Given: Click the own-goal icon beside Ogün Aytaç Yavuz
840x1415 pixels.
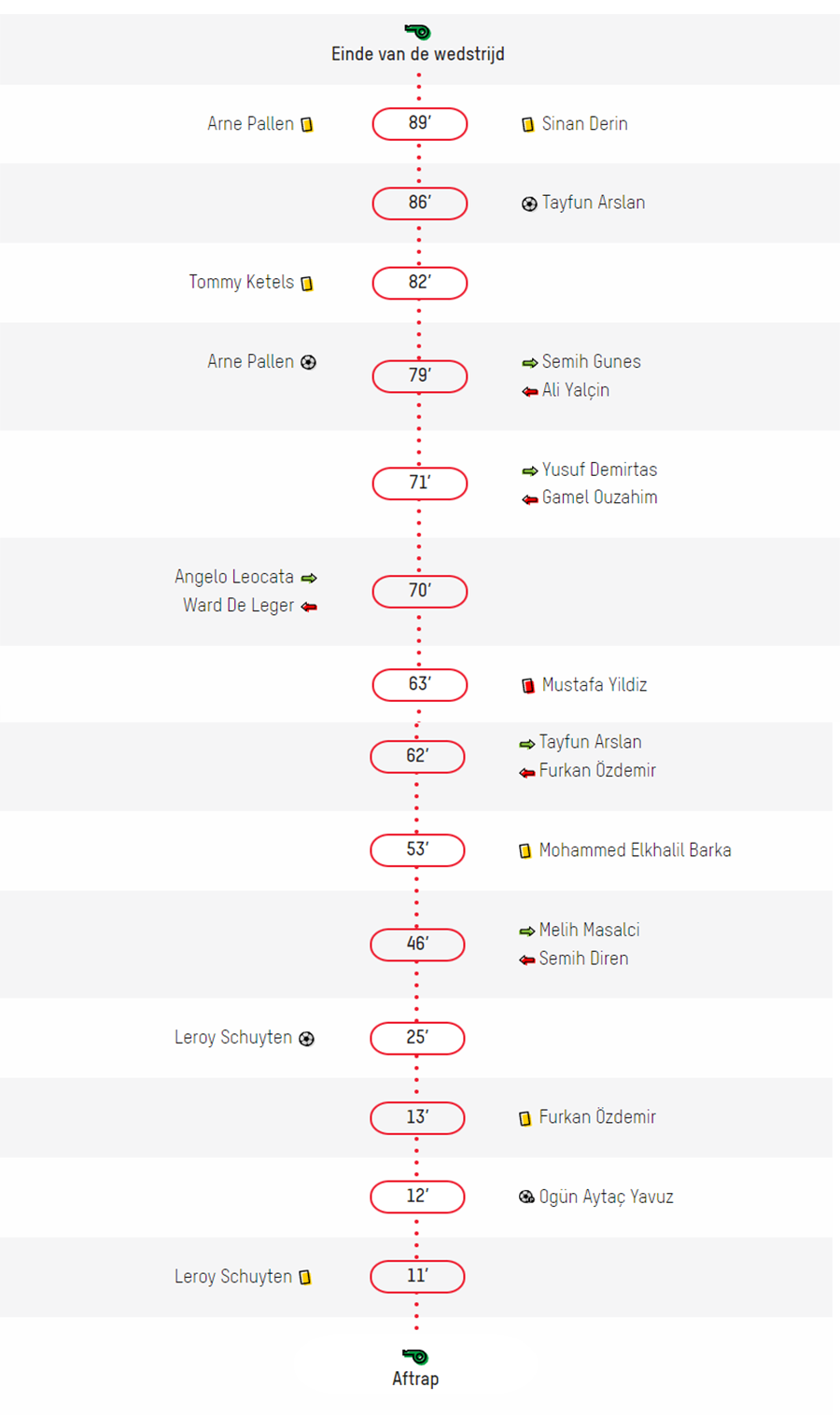Looking at the screenshot, I should coord(526,1197).
